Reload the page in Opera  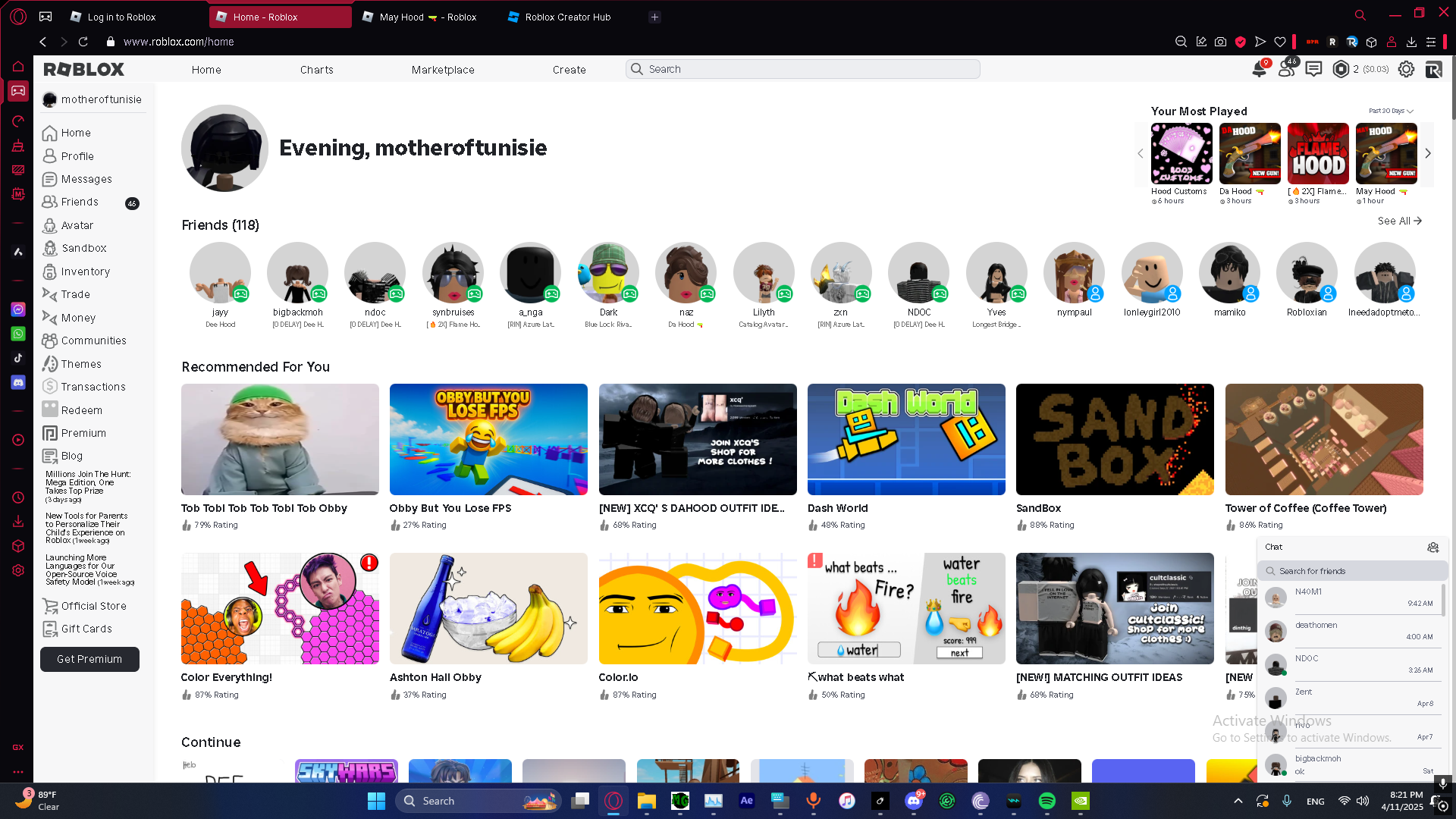(83, 42)
